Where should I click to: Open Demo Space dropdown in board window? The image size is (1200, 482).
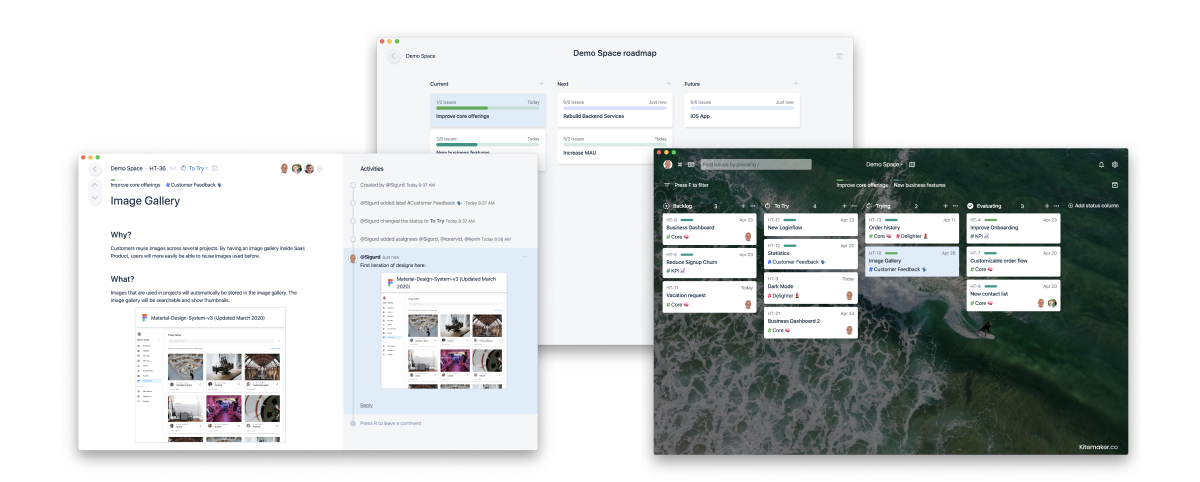pyautogui.click(x=885, y=164)
